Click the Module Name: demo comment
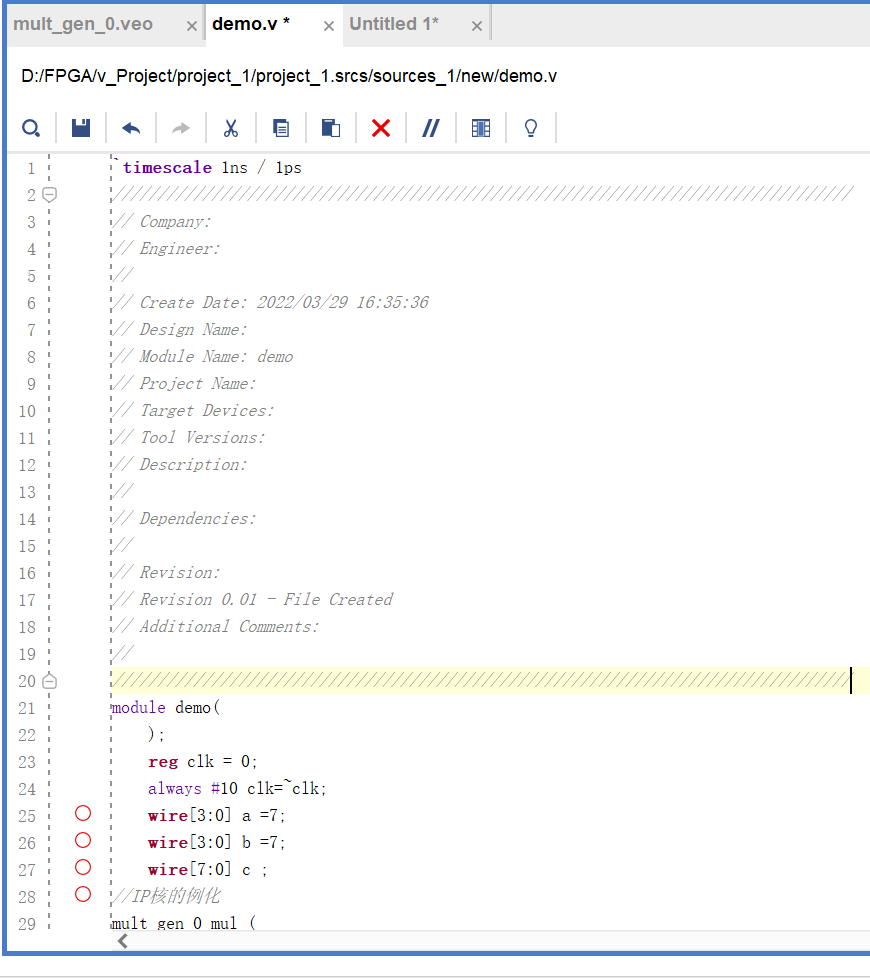Image resolution: width=870 pixels, height=978 pixels. [x=203, y=357]
